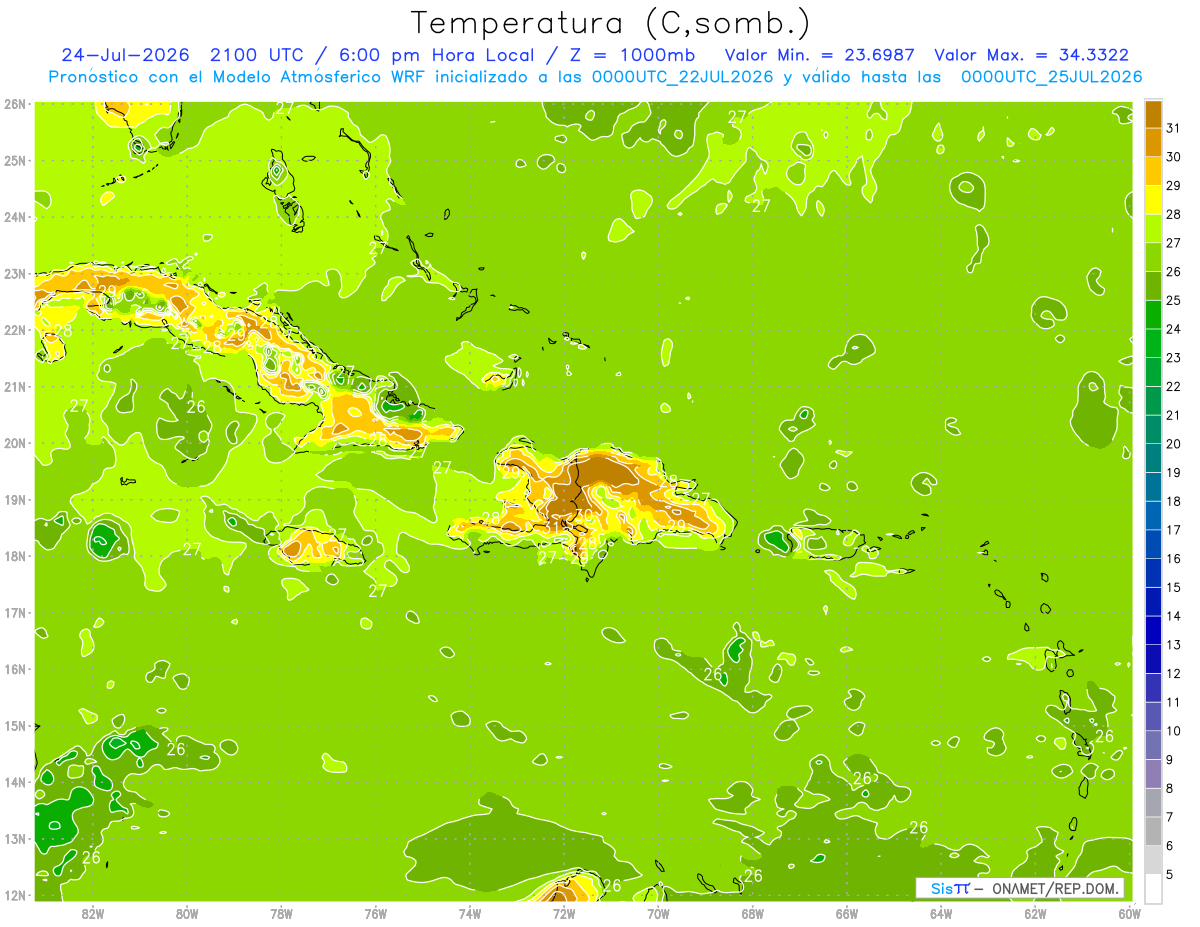Image resolution: width=1200 pixels, height=927 pixels.
Task: Pick the gray swatch between 6 and 7
Action: [x=1152, y=831]
